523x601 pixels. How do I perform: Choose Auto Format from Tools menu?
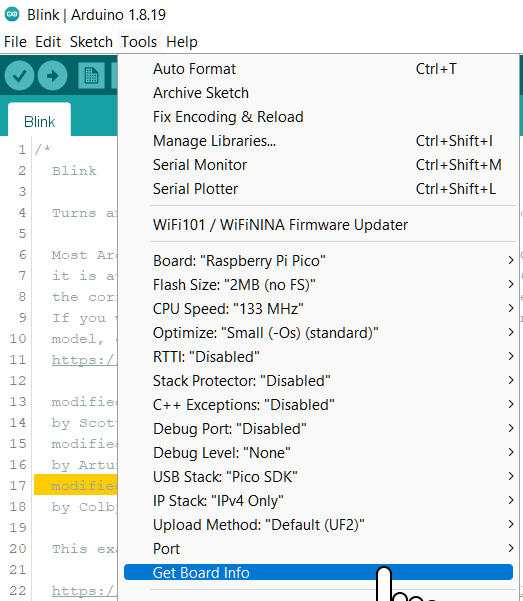(x=318, y=69)
